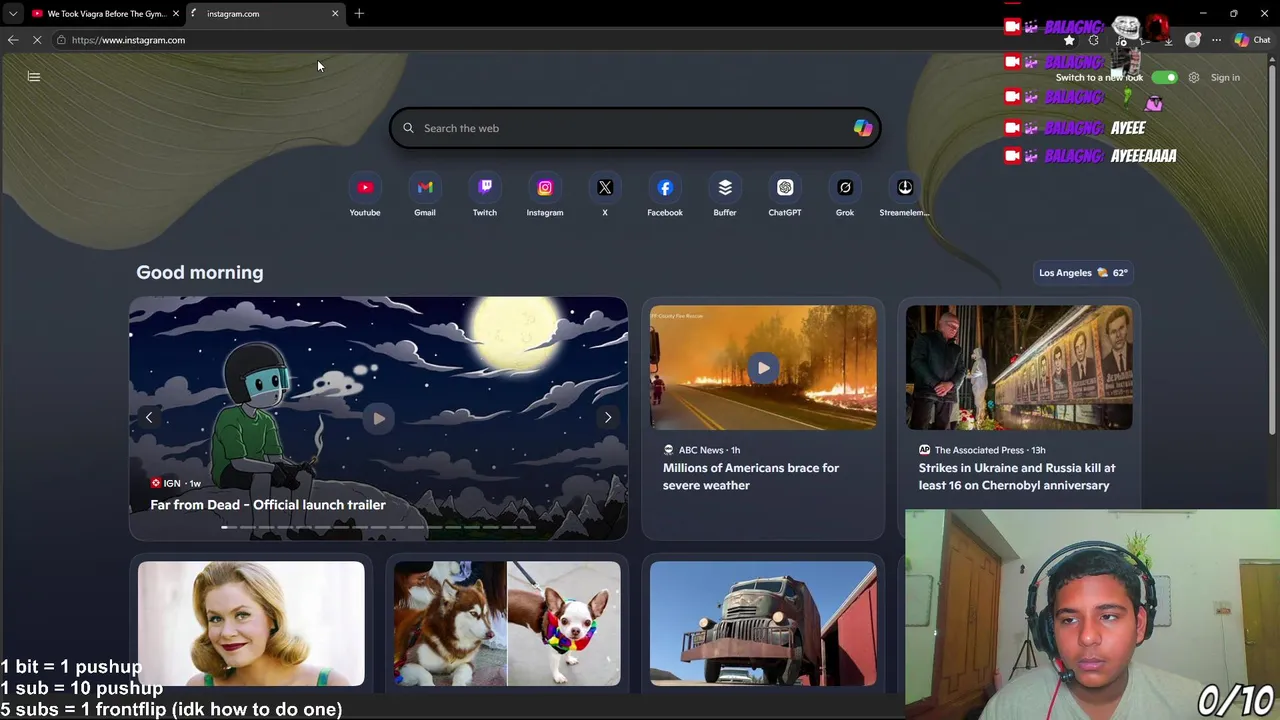Toggle the Switch to a new look switch
The width and height of the screenshot is (1280, 720).
click(x=1164, y=77)
